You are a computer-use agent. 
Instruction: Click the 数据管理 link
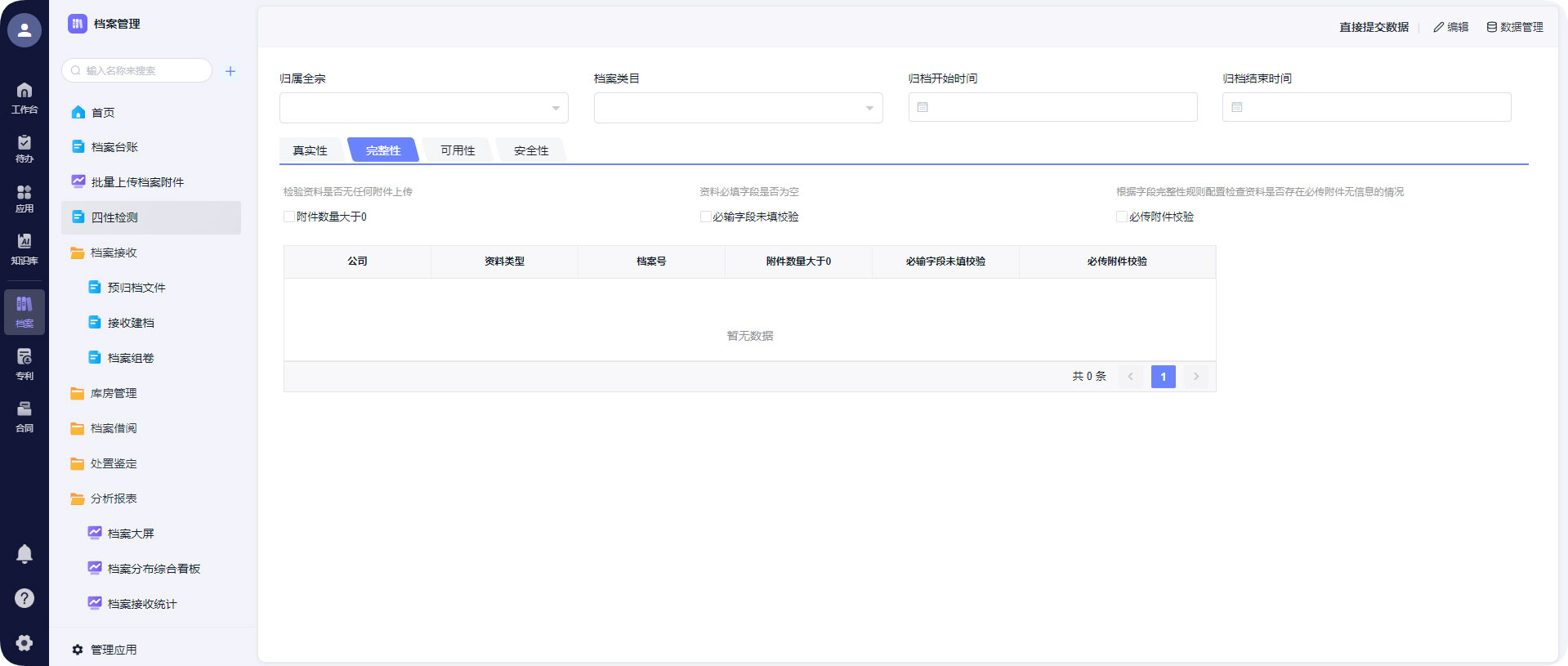[1514, 27]
